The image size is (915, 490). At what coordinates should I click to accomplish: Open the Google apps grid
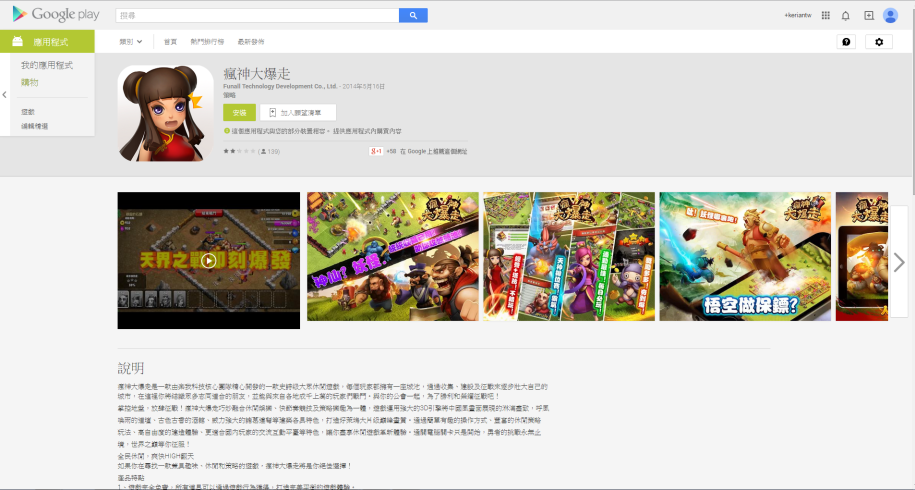click(x=825, y=15)
